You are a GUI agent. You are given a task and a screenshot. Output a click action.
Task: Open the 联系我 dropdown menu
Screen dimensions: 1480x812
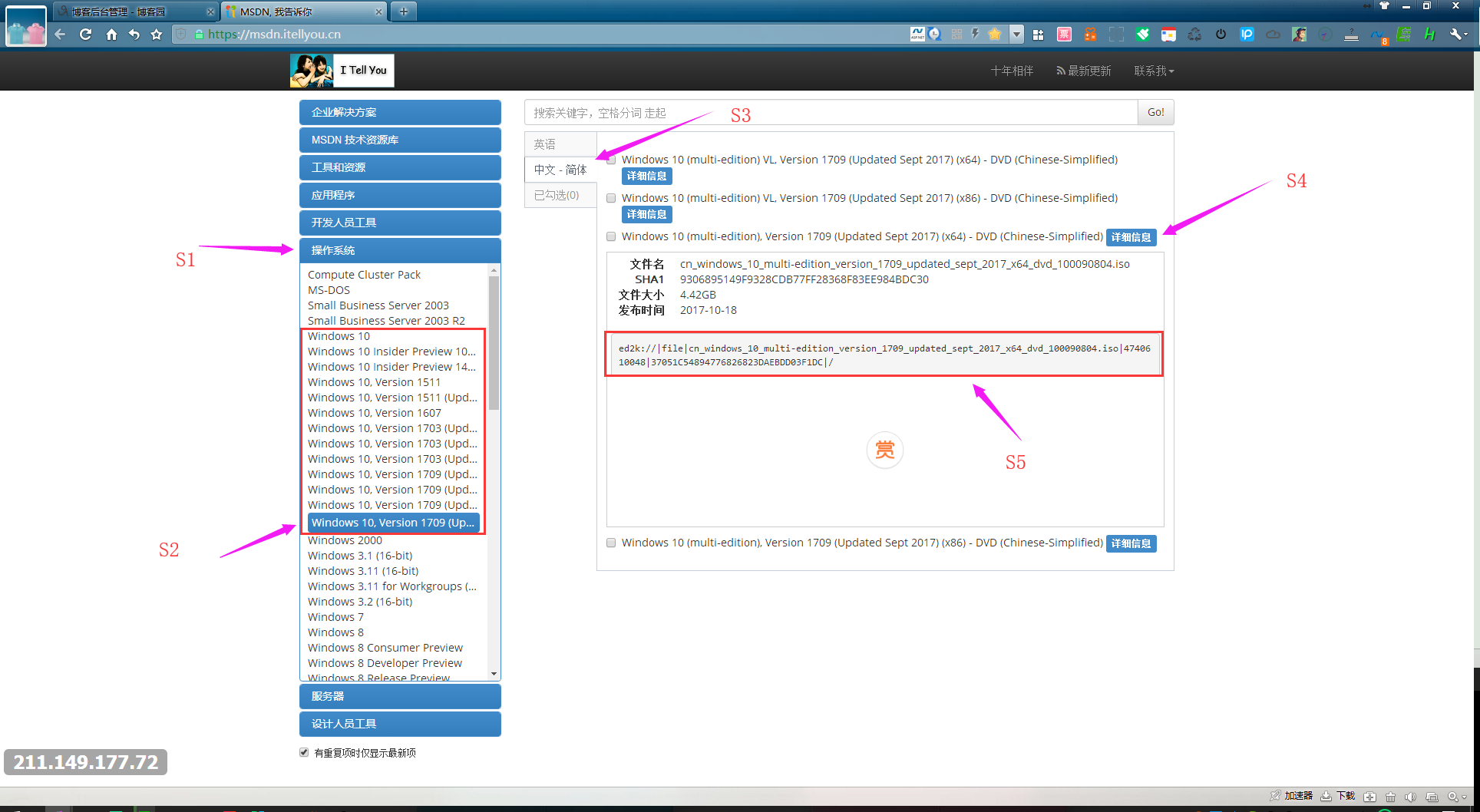(x=1154, y=71)
